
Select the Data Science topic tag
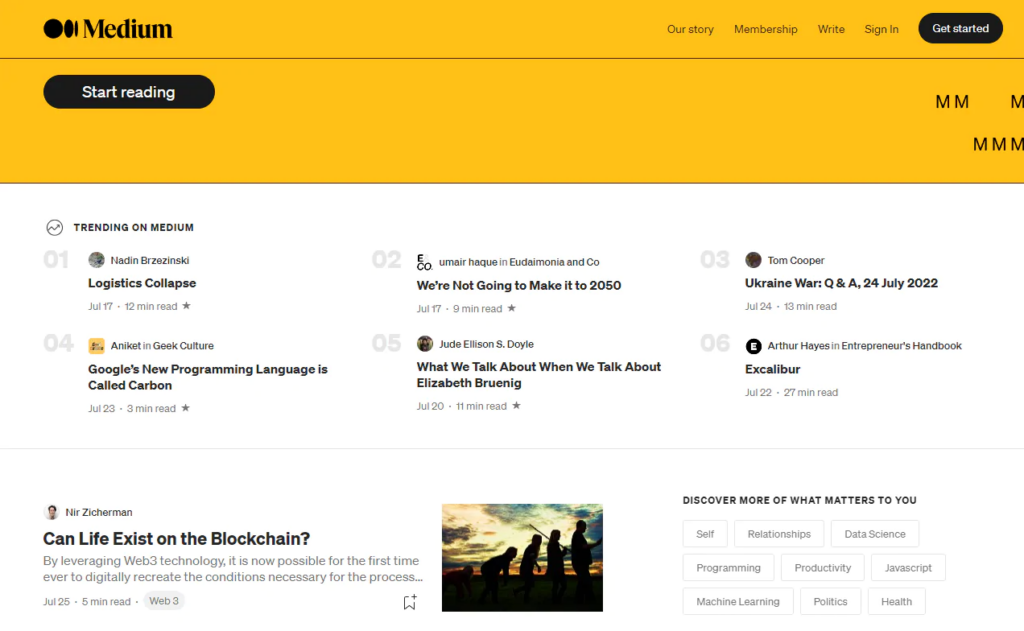tap(874, 534)
